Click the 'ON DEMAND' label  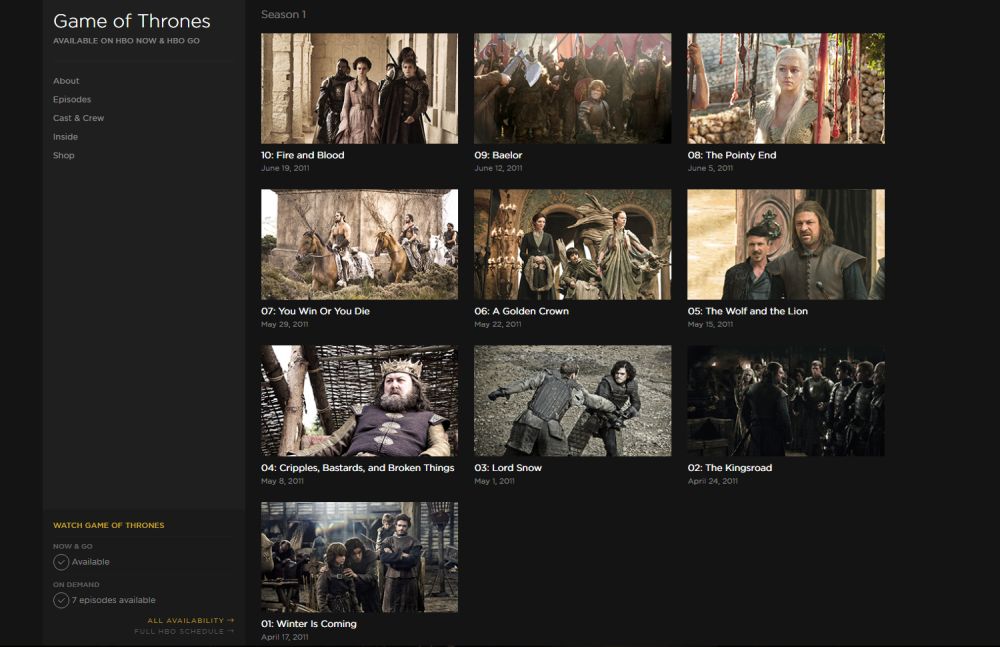pos(76,584)
